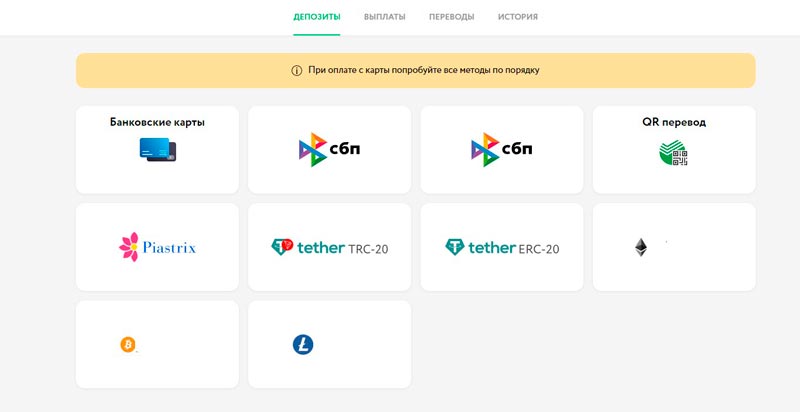Screen dimensions: 800x412
Task: Click the Tether ERC-20 gem icon
Action: click(455, 247)
